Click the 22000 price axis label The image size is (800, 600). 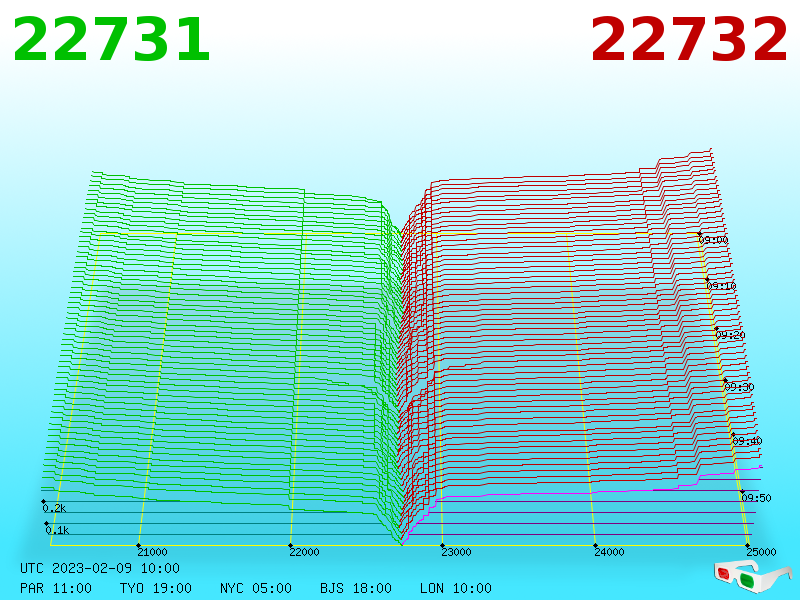click(304, 552)
